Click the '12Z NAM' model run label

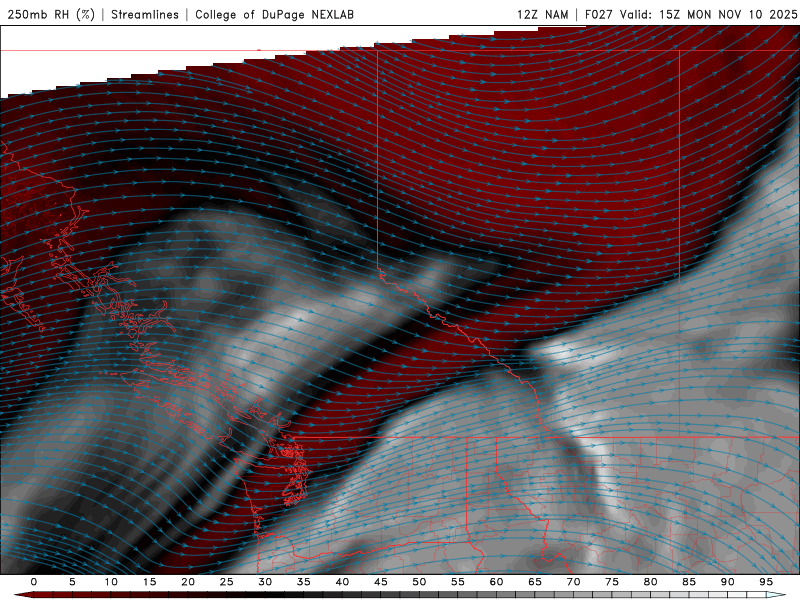[542, 14]
